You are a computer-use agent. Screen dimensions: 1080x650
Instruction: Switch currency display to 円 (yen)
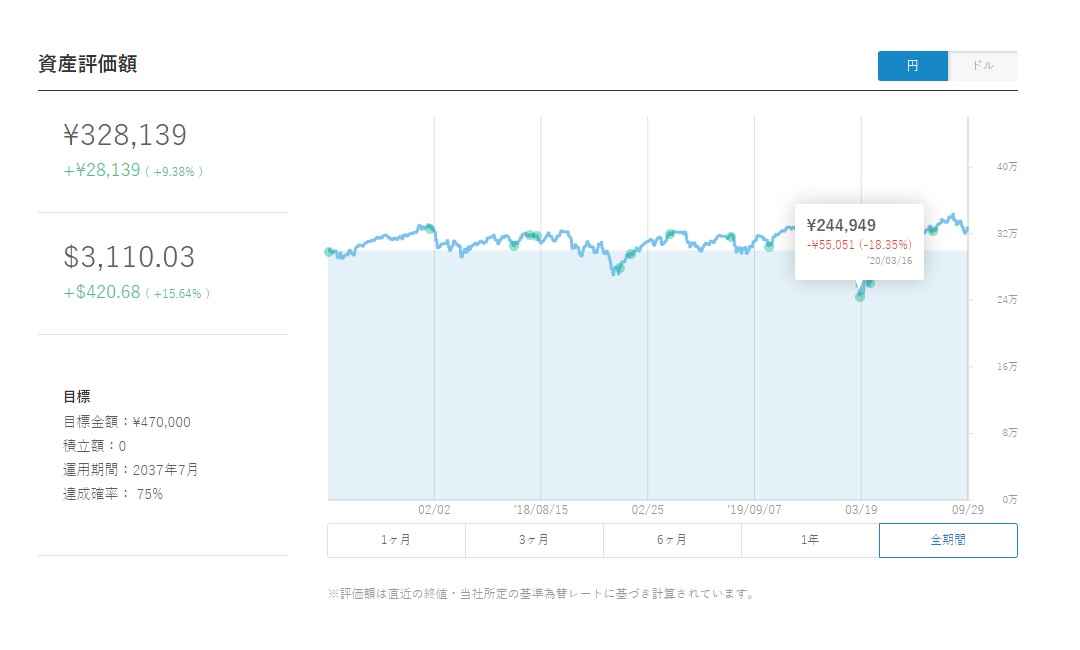pyautogui.click(x=912, y=66)
